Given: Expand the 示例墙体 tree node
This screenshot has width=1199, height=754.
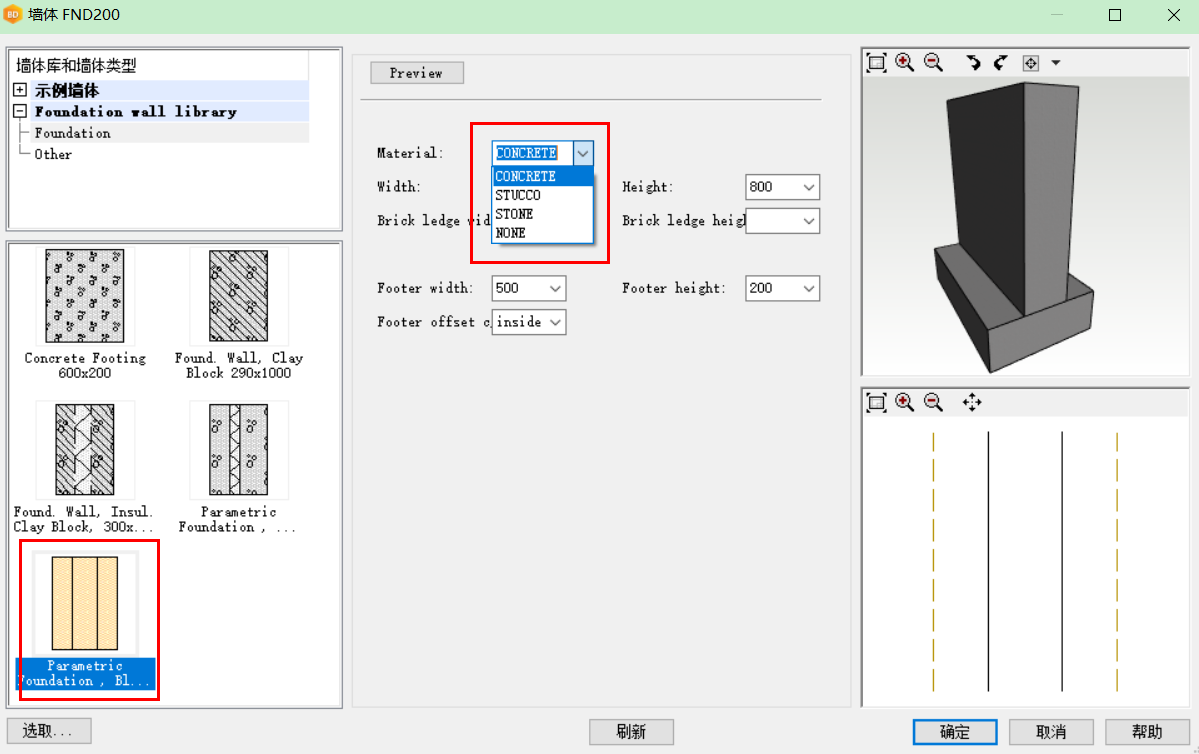Looking at the screenshot, I should (21, 90).
